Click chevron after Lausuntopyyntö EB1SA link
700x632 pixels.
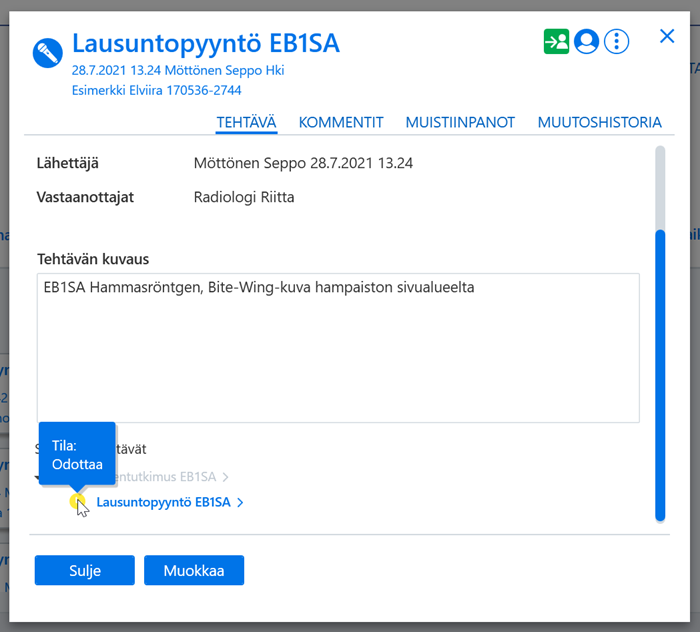(240, 503)
